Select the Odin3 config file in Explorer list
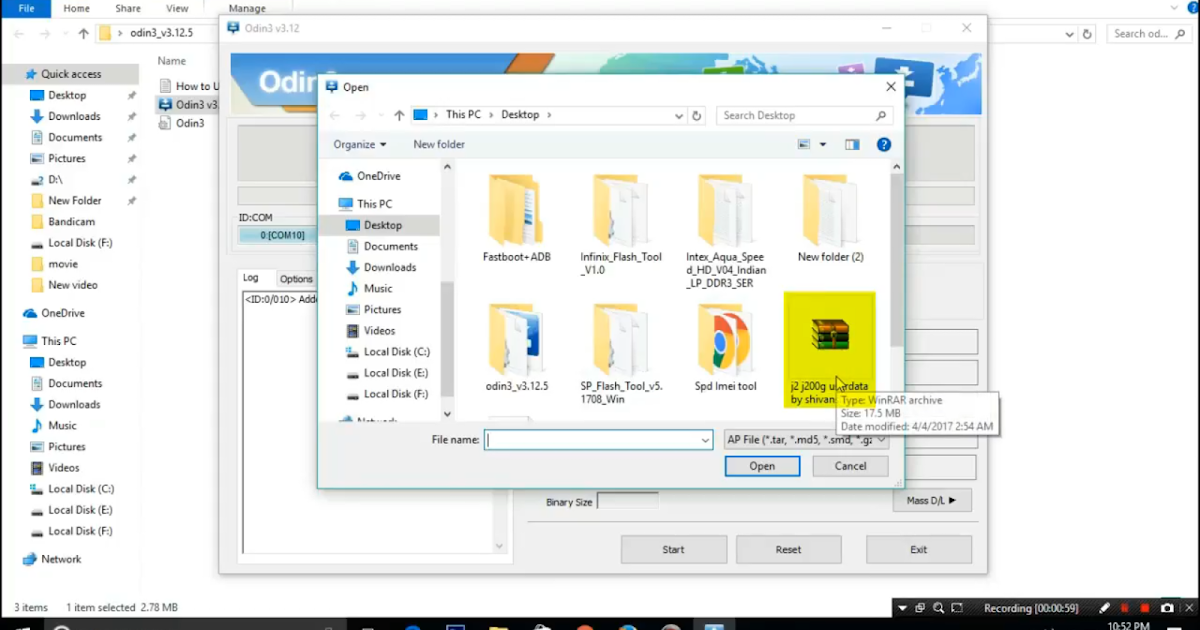The width and height of the screenshot is (1200, 630). pos(182,123)
